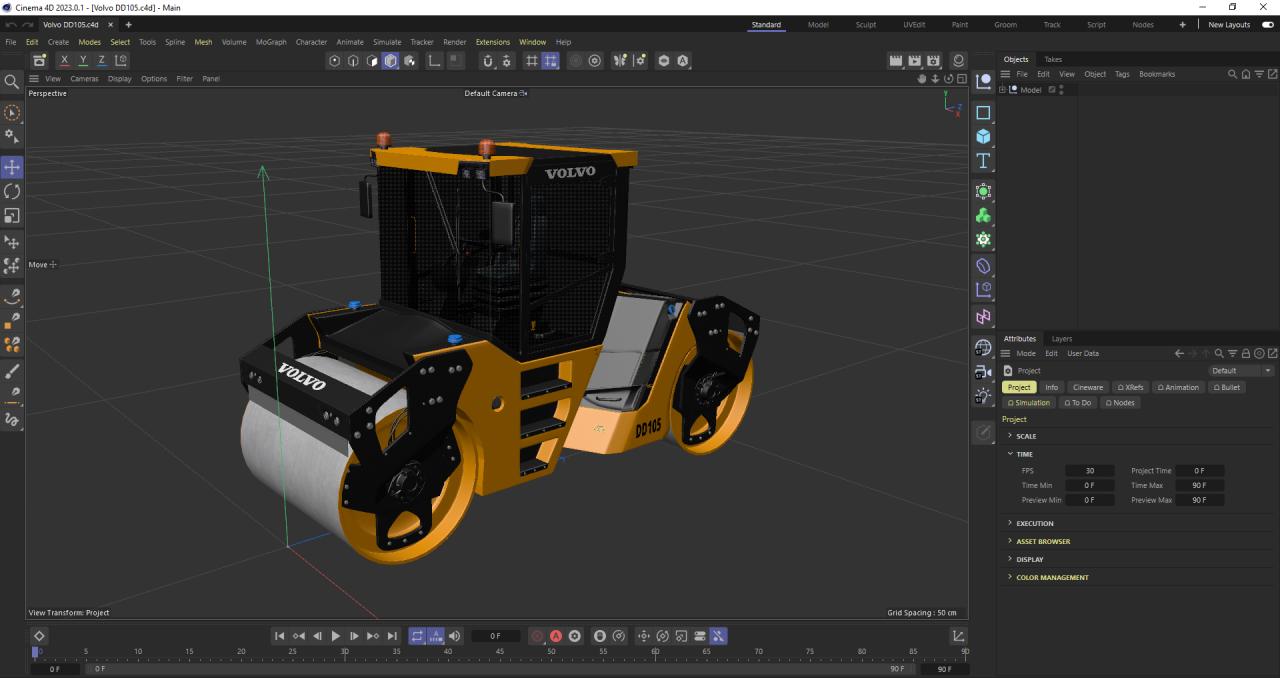This screenshot has width=1280, height=678.
Task: Expand the Model object hierarchy
Action: click(x=1003, y=90)
